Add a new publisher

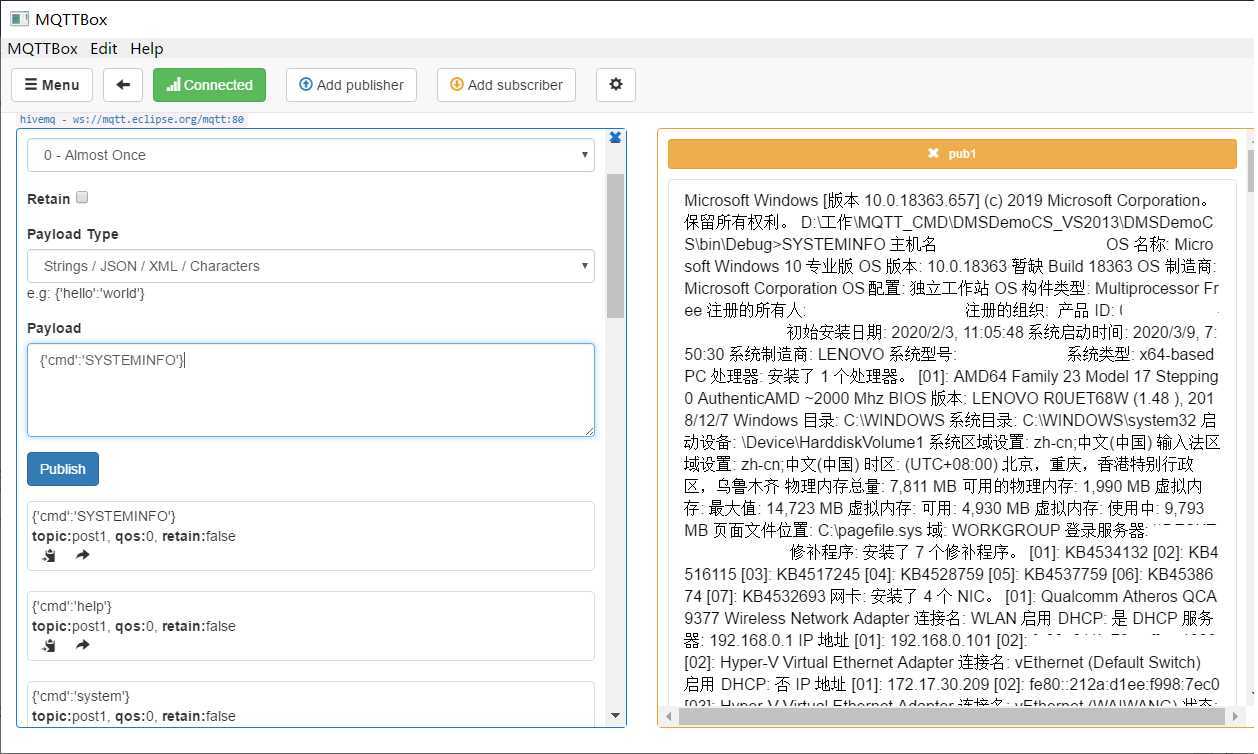[x=351, y=85]
